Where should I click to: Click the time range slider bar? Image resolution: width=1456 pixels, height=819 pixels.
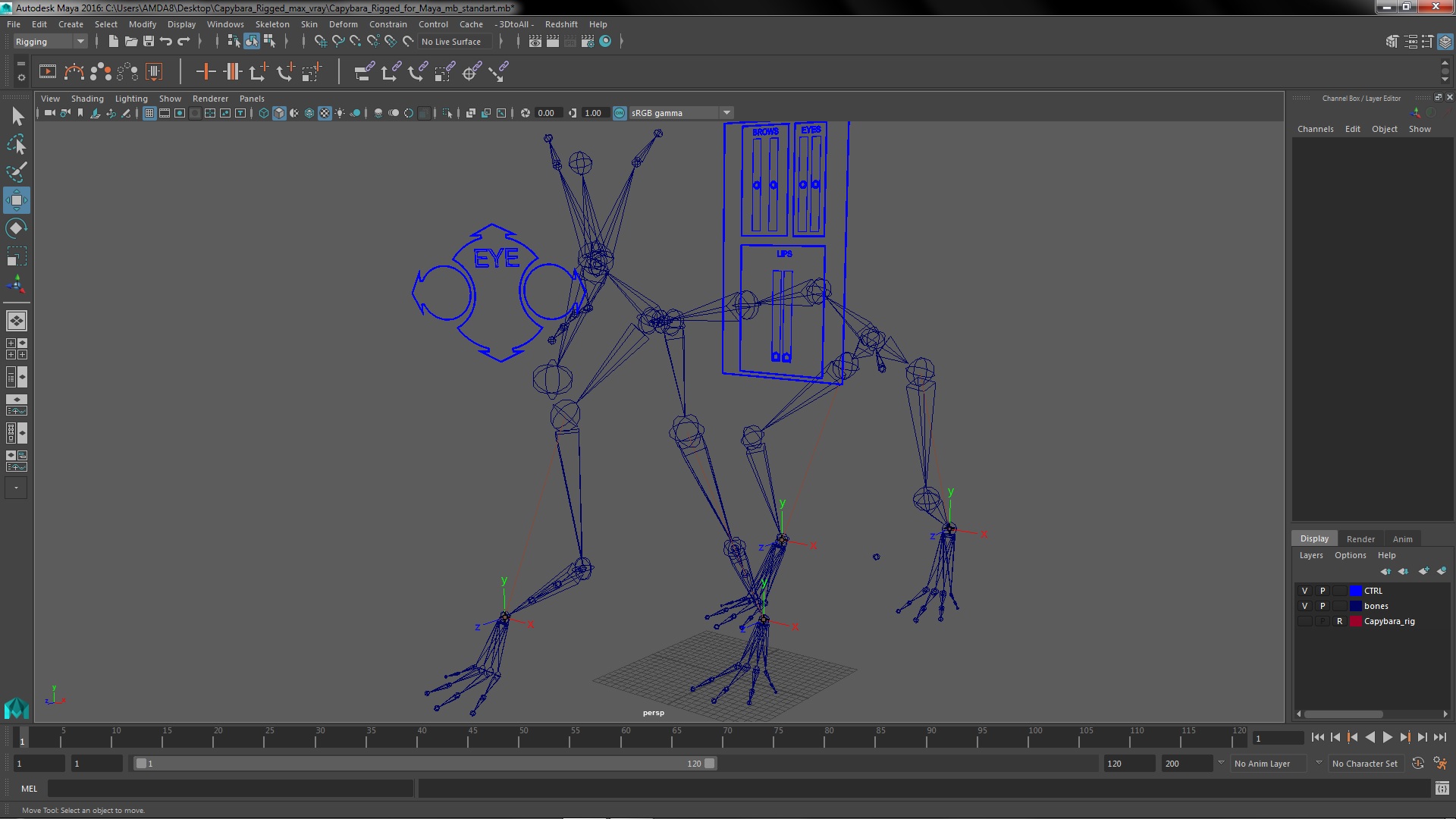click(425, 764)
